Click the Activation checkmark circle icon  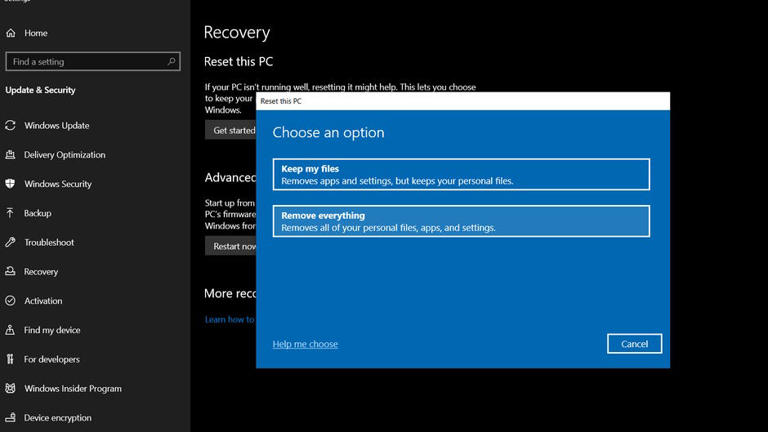[x=10, y=301]
